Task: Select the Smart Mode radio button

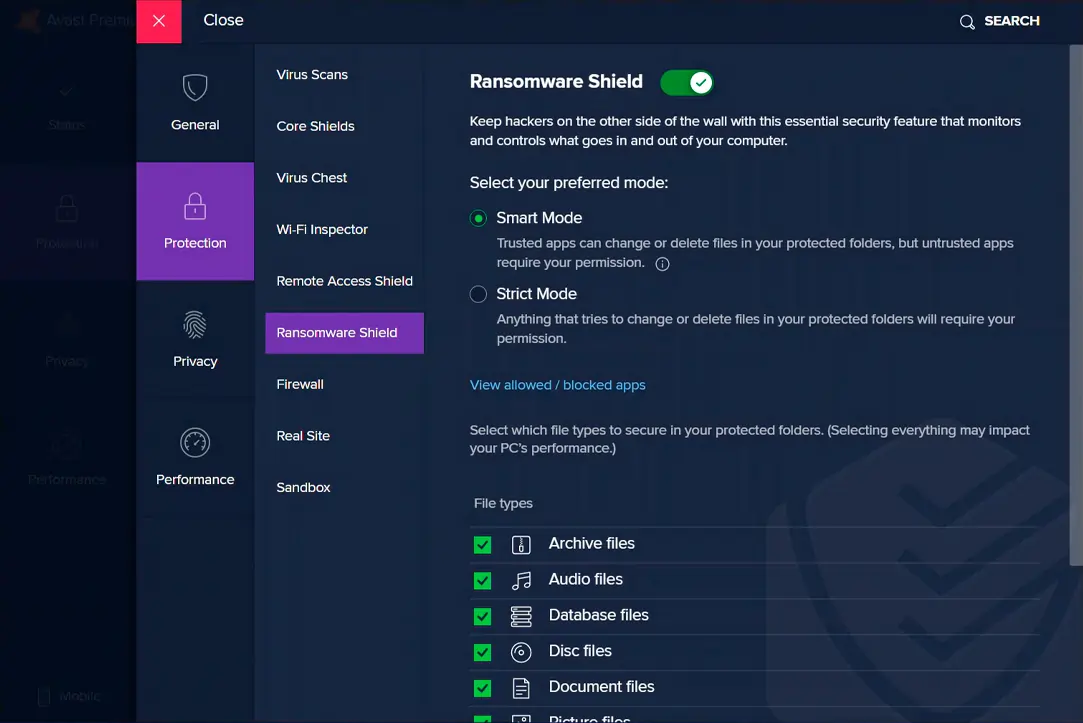Action: 478,218
